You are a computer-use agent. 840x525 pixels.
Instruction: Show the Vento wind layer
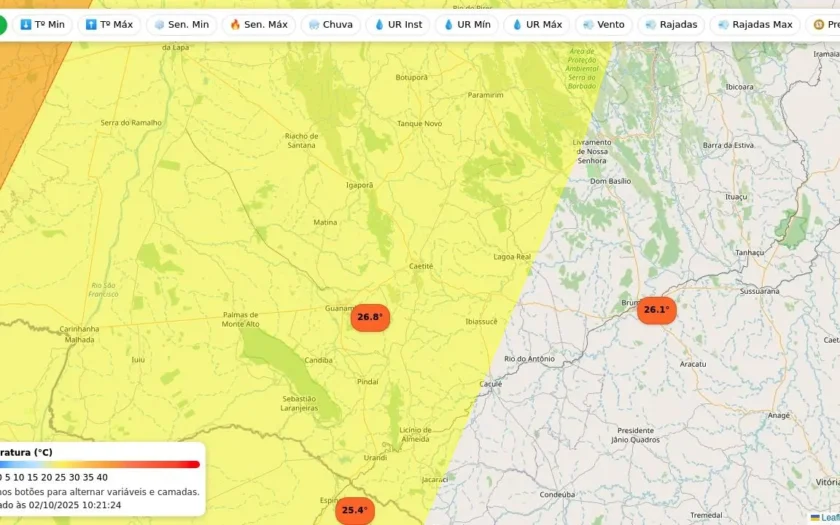click(604, 25)
